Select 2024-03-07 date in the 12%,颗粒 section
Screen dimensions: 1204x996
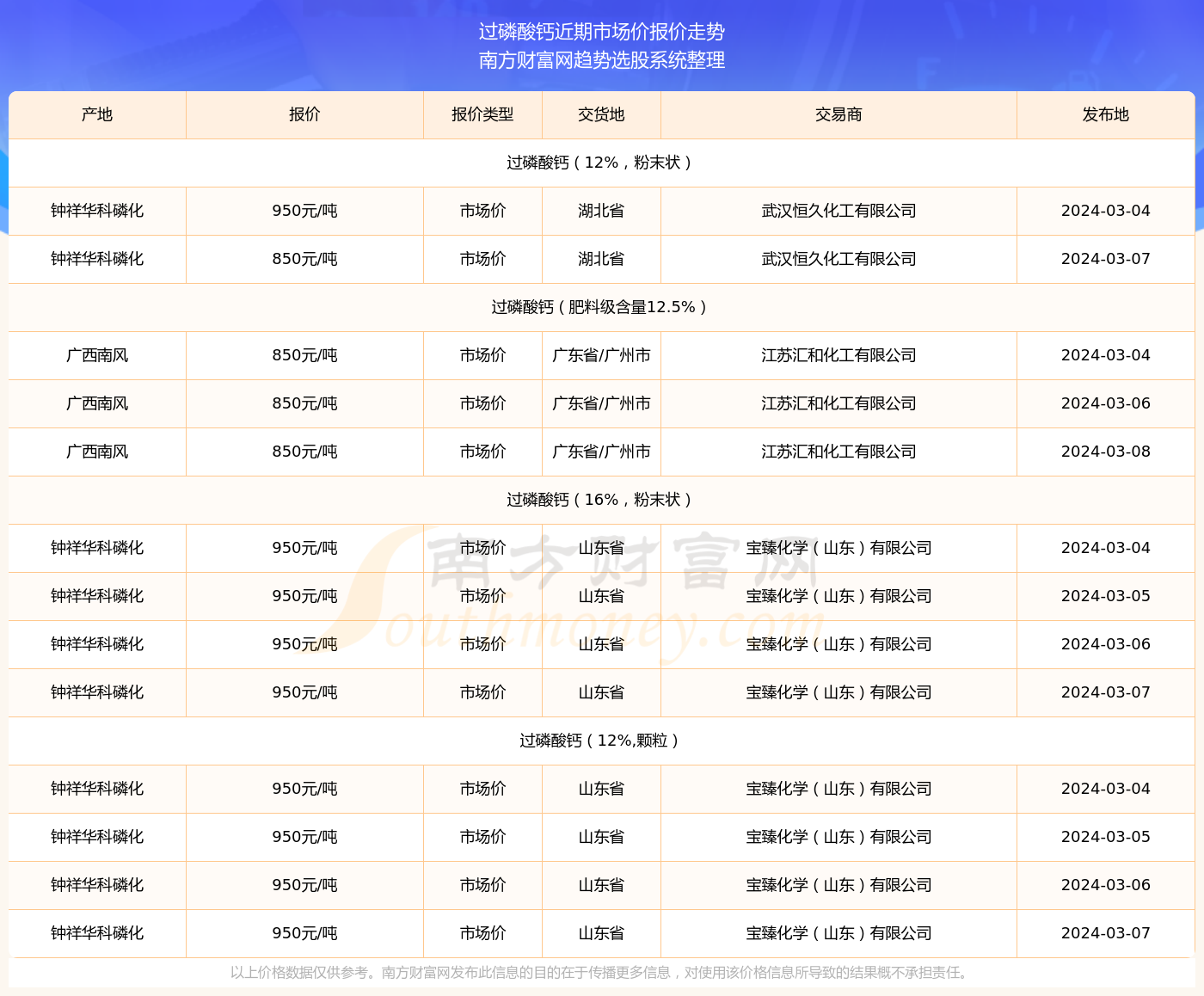(x=1106, y=933)
